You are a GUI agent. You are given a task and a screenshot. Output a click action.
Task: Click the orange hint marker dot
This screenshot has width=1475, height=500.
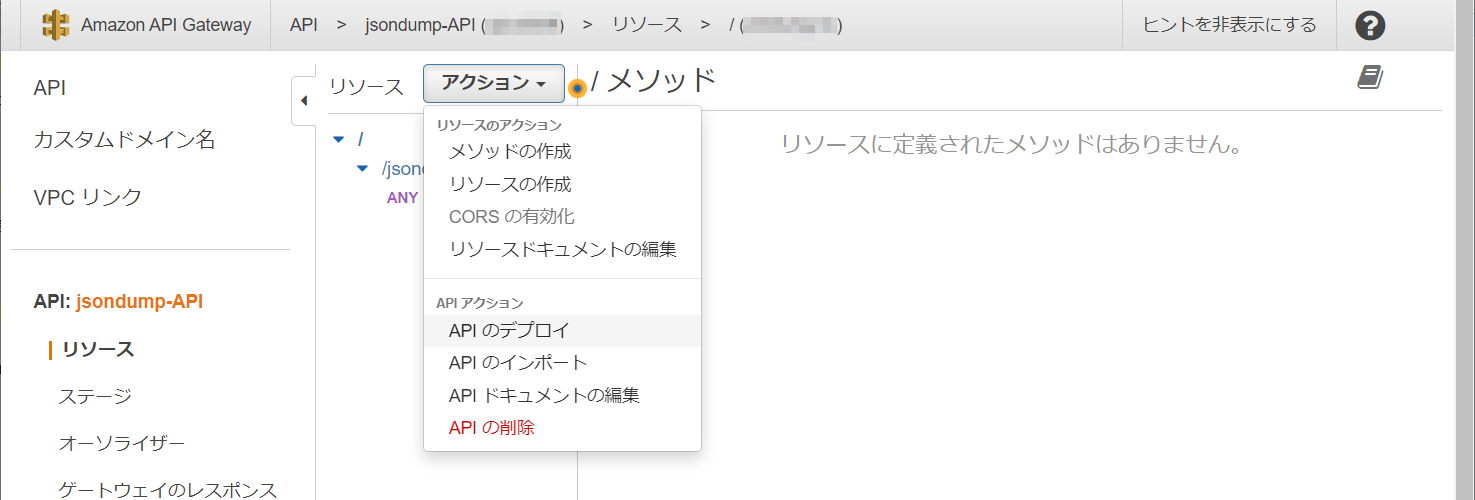click(x=576, y=88)
